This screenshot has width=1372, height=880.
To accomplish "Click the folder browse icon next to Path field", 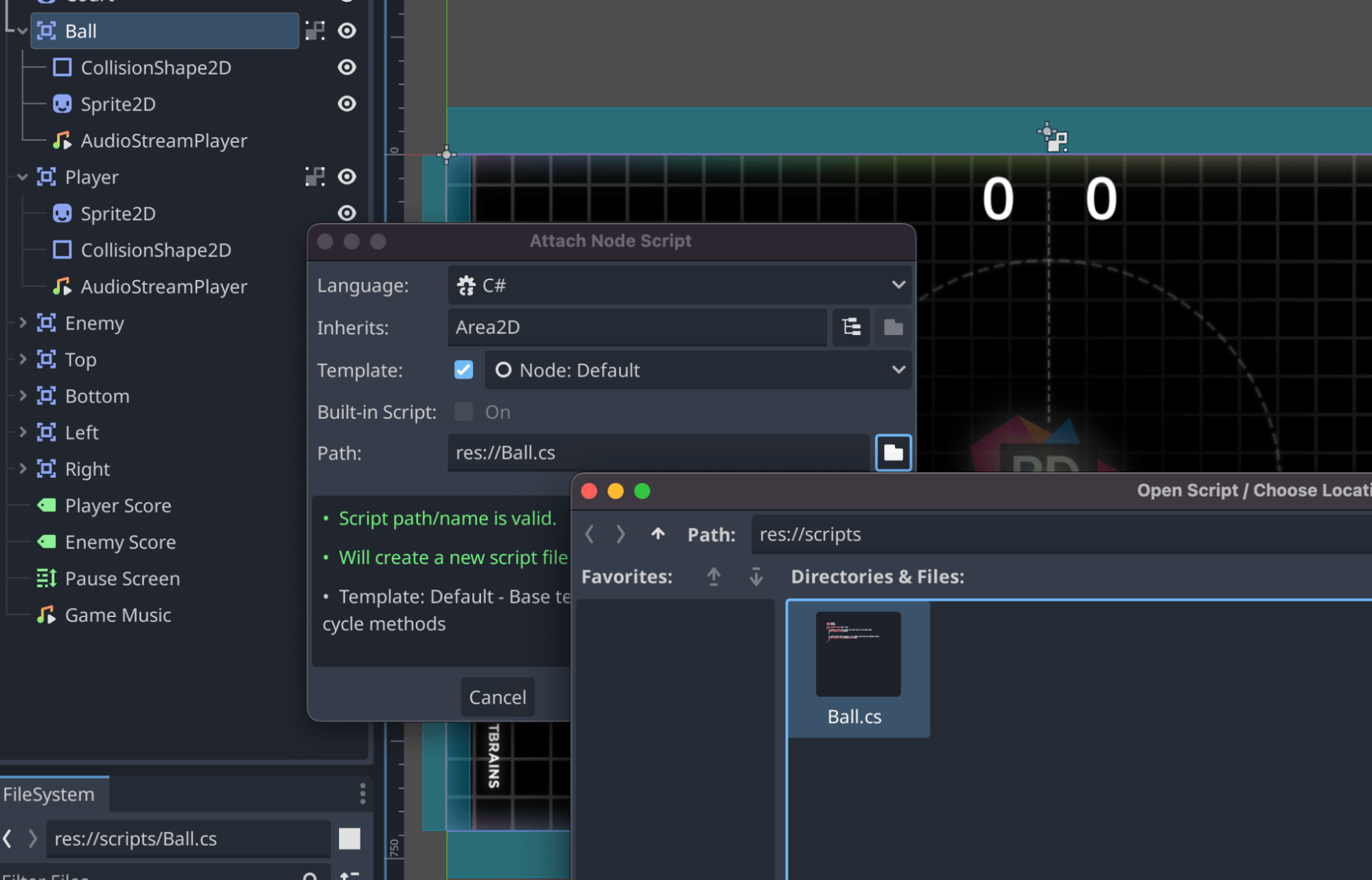I will pyautogui.click(x=893, y=453).
